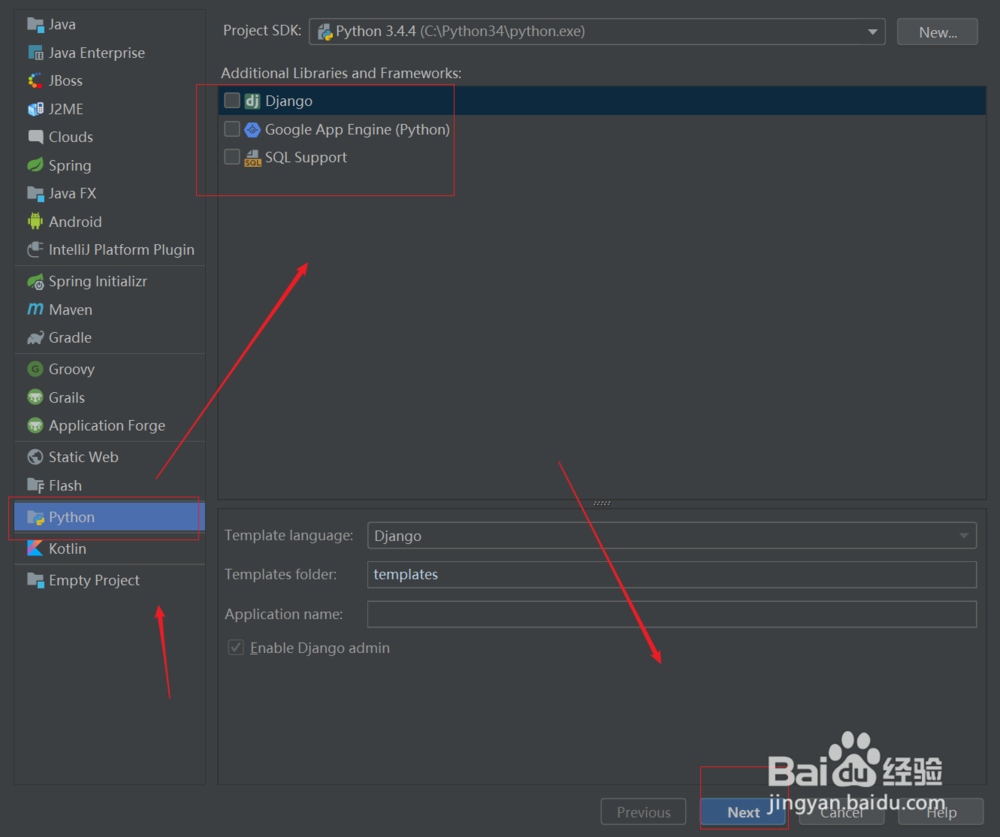The height and width of the screenshot is (837, 1000).
Task: Focus the Templates folder input field
Action: coord(672,574)
